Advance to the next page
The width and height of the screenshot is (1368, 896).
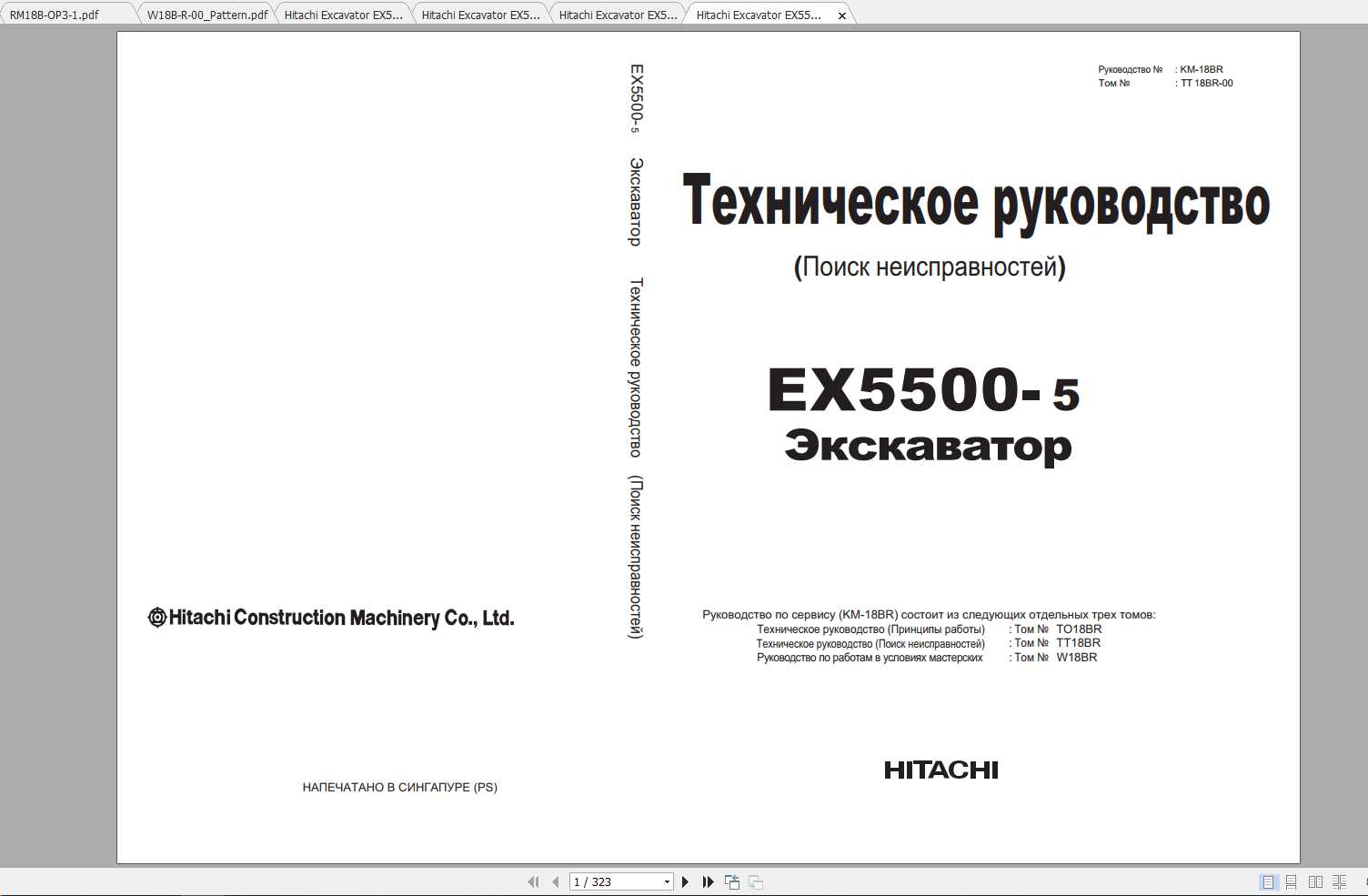pyautogui.click(x=685, y=881)
